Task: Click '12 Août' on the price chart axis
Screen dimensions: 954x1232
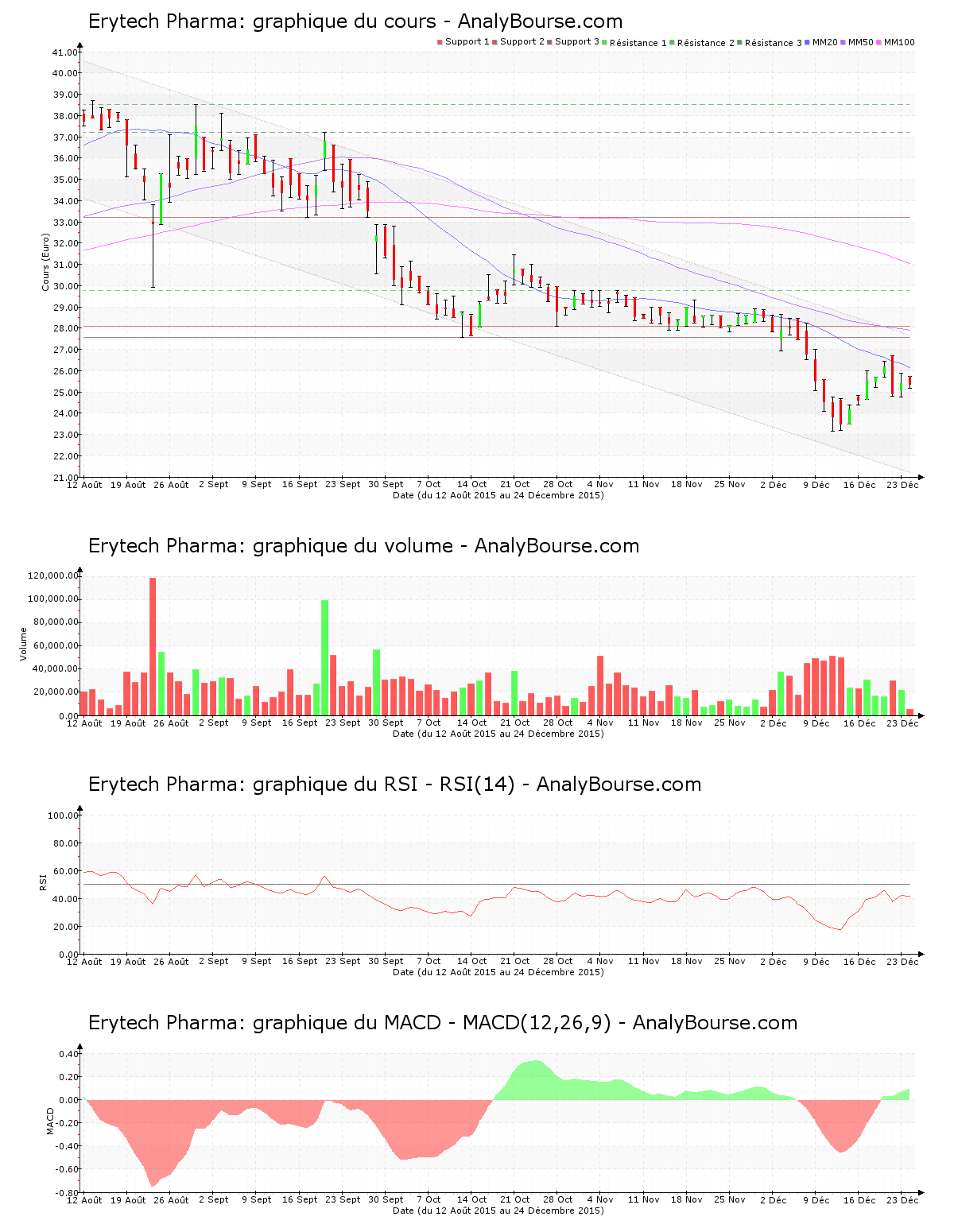Action: [x=84, y=485]
